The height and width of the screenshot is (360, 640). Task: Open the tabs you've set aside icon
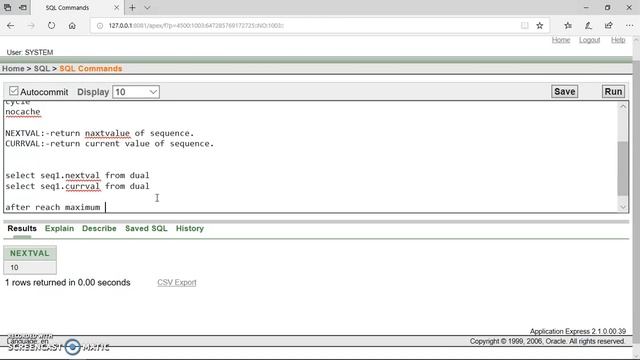[8, 8]
